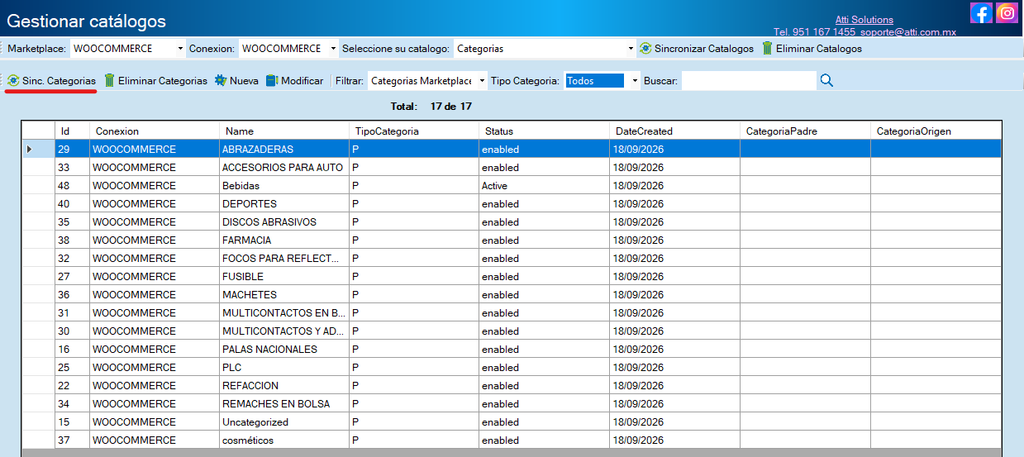Click the Eliminar Catalogos trash icon
This screenshot has height=457, width=1024.
pos(767,48)
